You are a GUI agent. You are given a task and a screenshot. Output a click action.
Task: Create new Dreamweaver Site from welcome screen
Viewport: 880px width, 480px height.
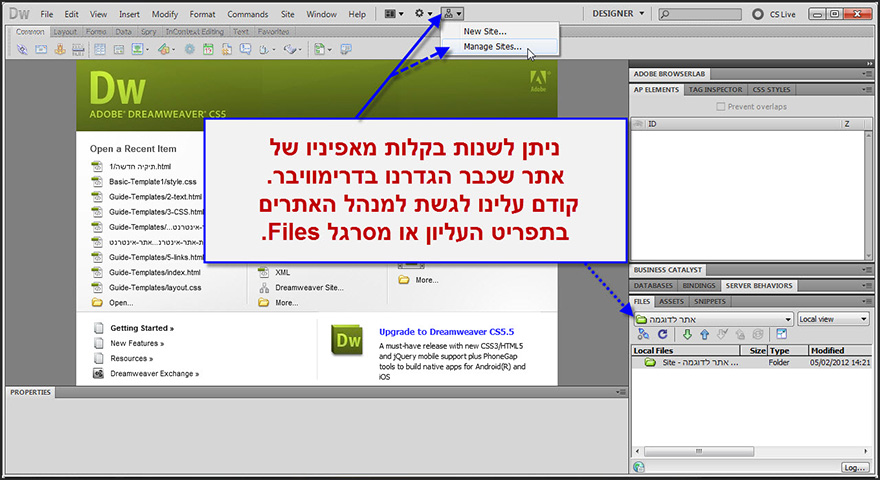(309, 287)
